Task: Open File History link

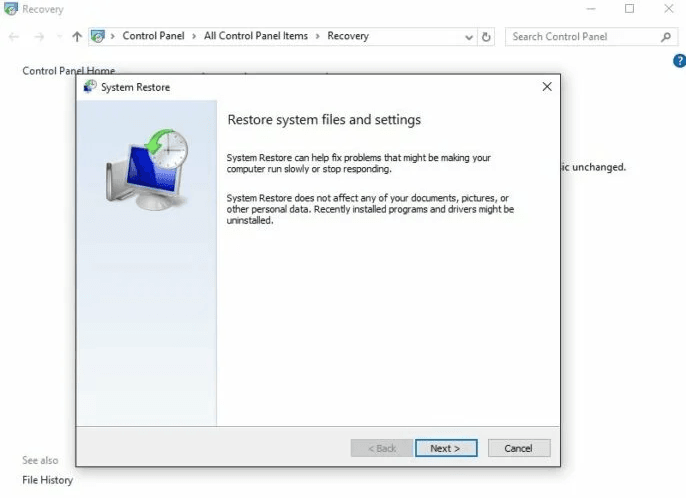Action: [x=47, y=480]
